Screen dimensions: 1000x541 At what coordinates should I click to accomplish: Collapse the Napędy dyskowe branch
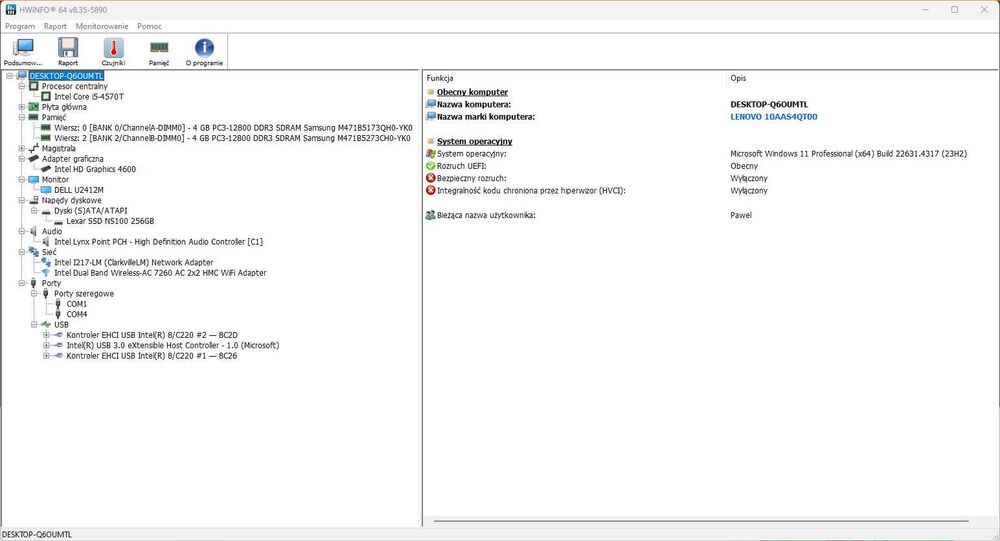point(22,200)
